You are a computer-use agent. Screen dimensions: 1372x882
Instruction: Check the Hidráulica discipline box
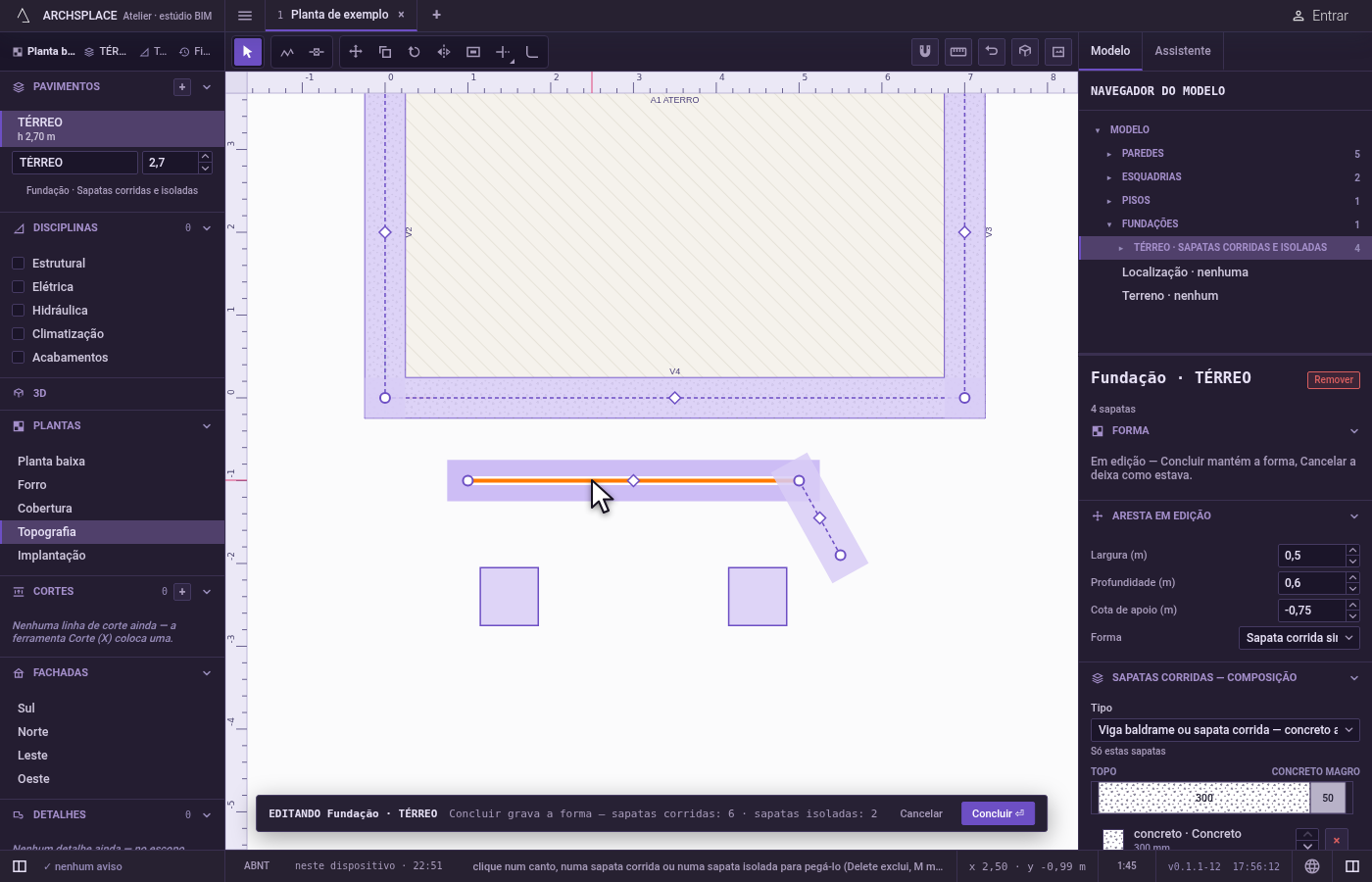(x=18, y=311)
